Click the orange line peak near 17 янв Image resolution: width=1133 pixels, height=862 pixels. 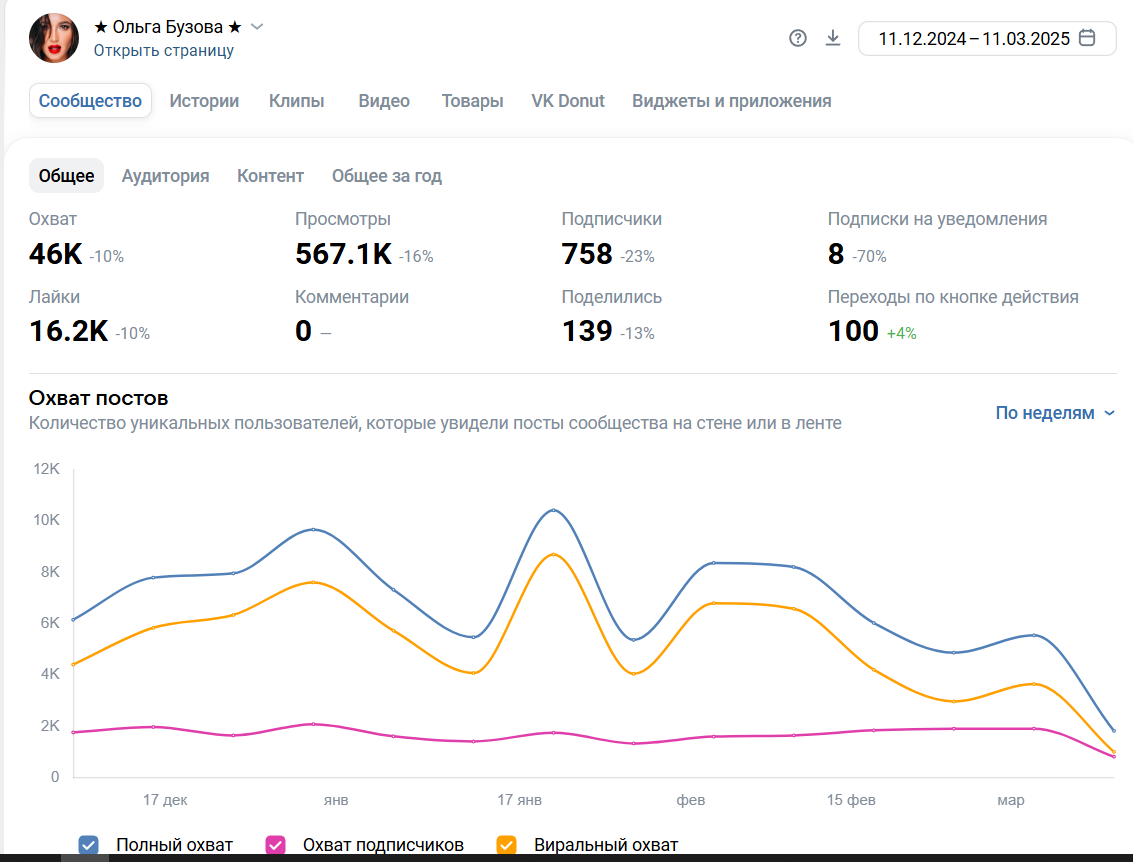pos(554,554)
